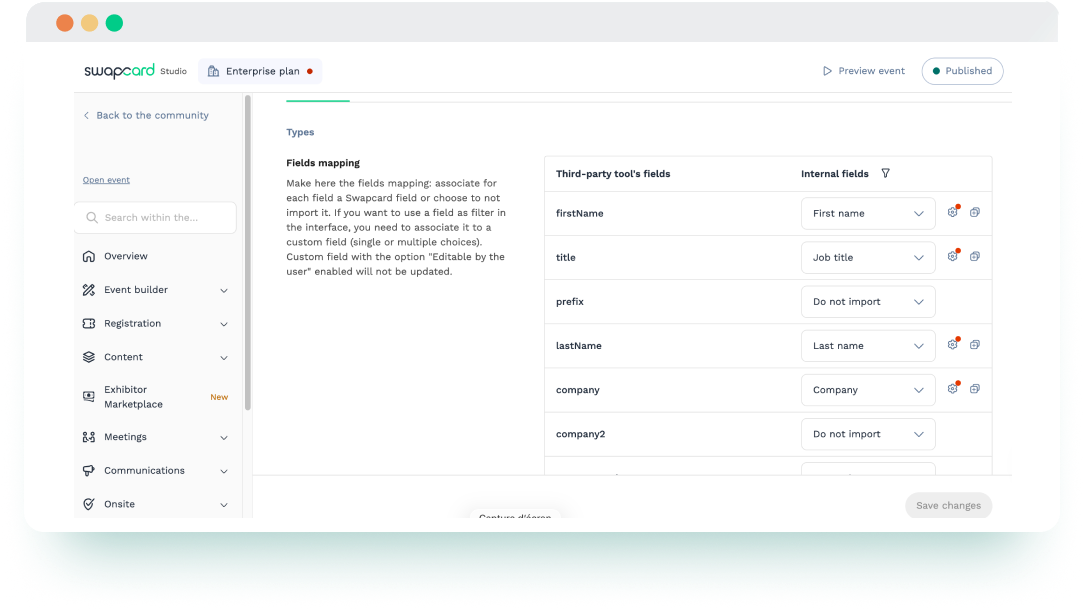
Task: Click the Open event link
Action: coord(106,179)
